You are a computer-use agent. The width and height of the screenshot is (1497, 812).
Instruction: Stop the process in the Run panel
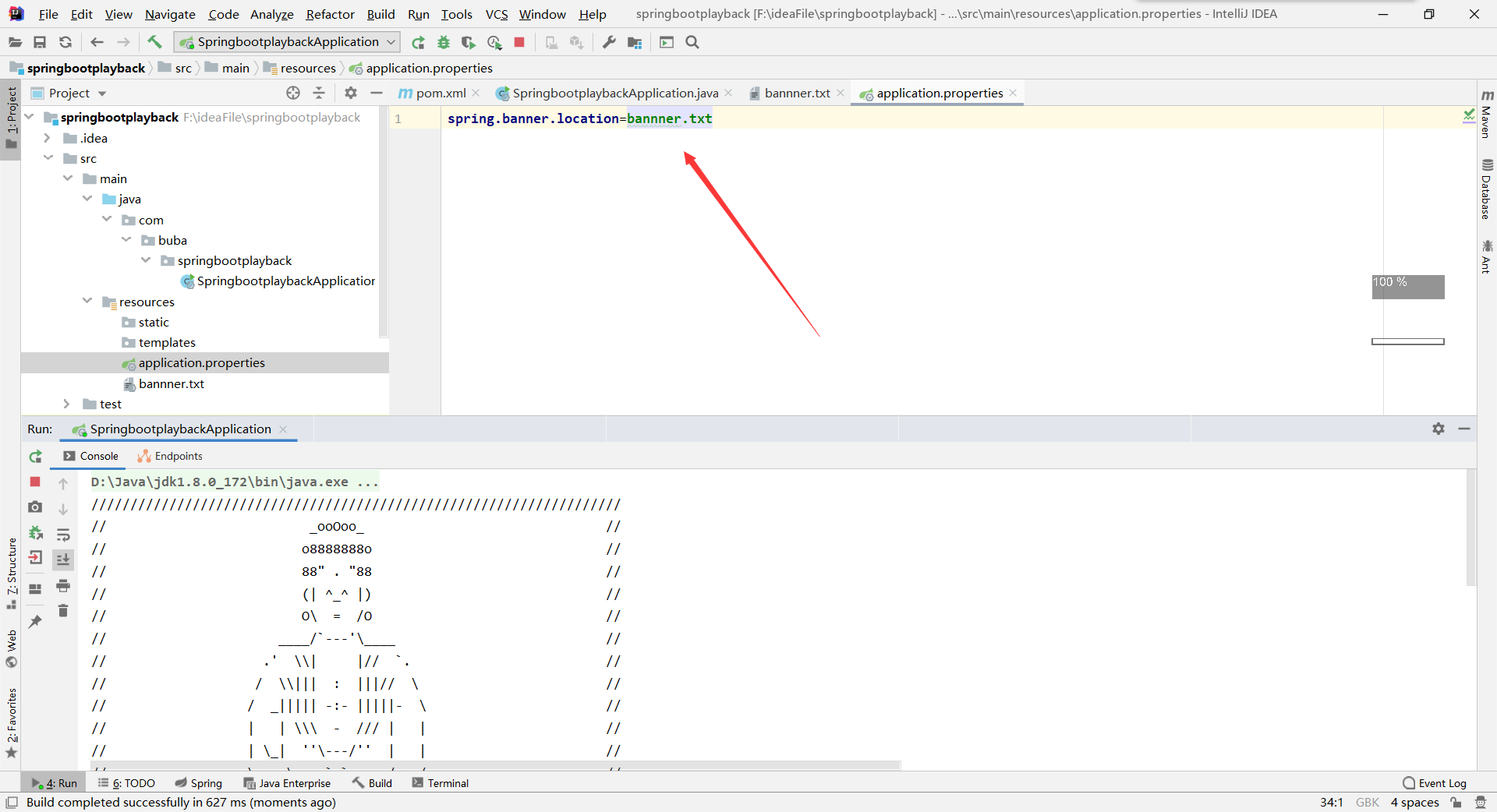tap(35, 482)
